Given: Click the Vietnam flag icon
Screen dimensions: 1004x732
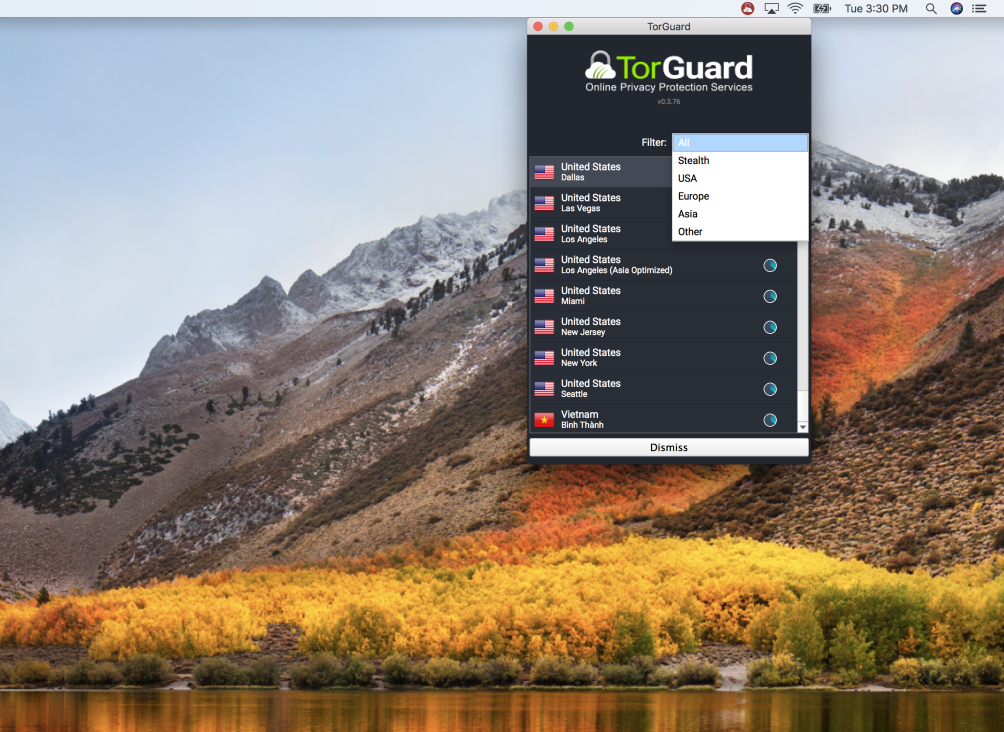Looking at the screenshot, I should point(544,419).
